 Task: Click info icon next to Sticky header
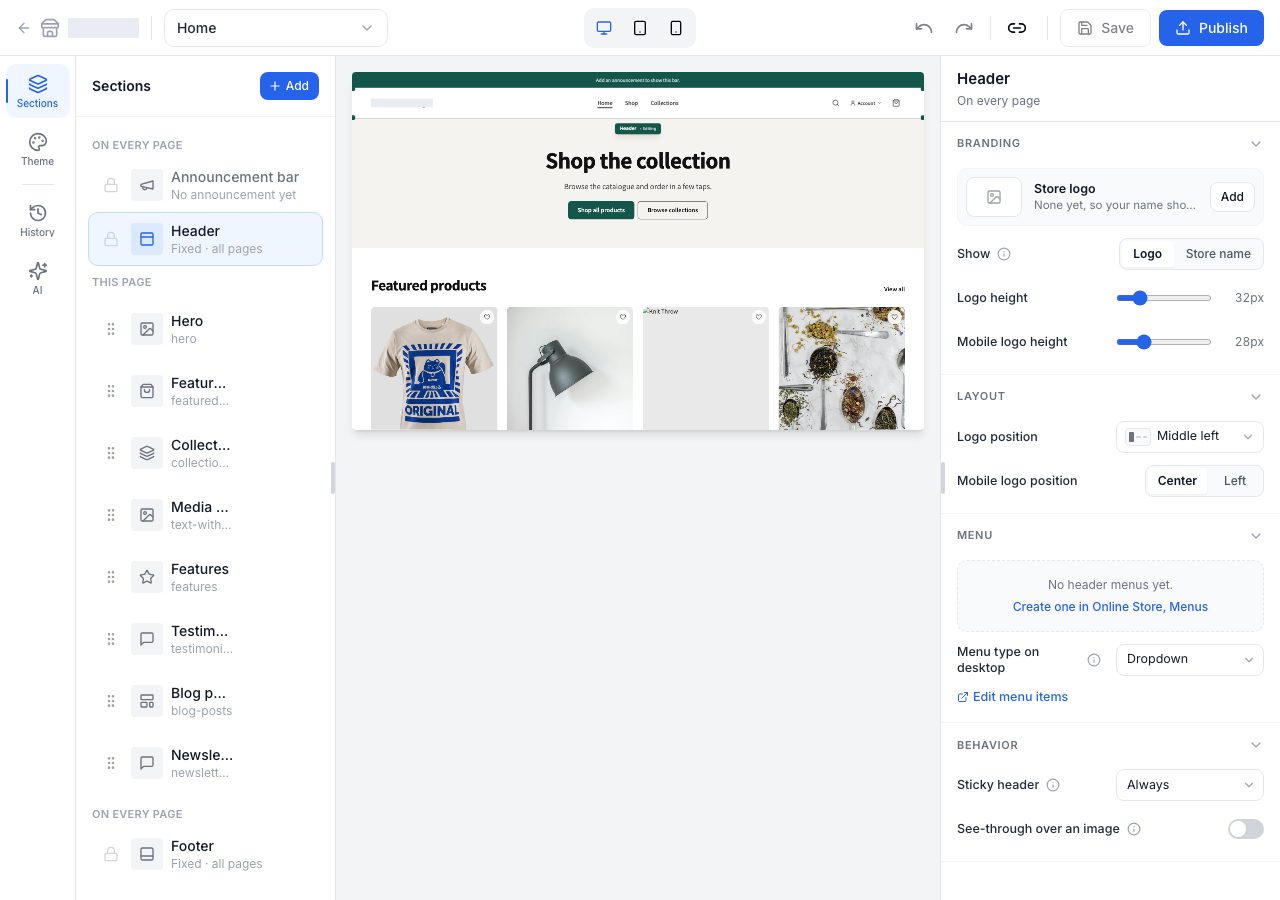click(1053, 785)
